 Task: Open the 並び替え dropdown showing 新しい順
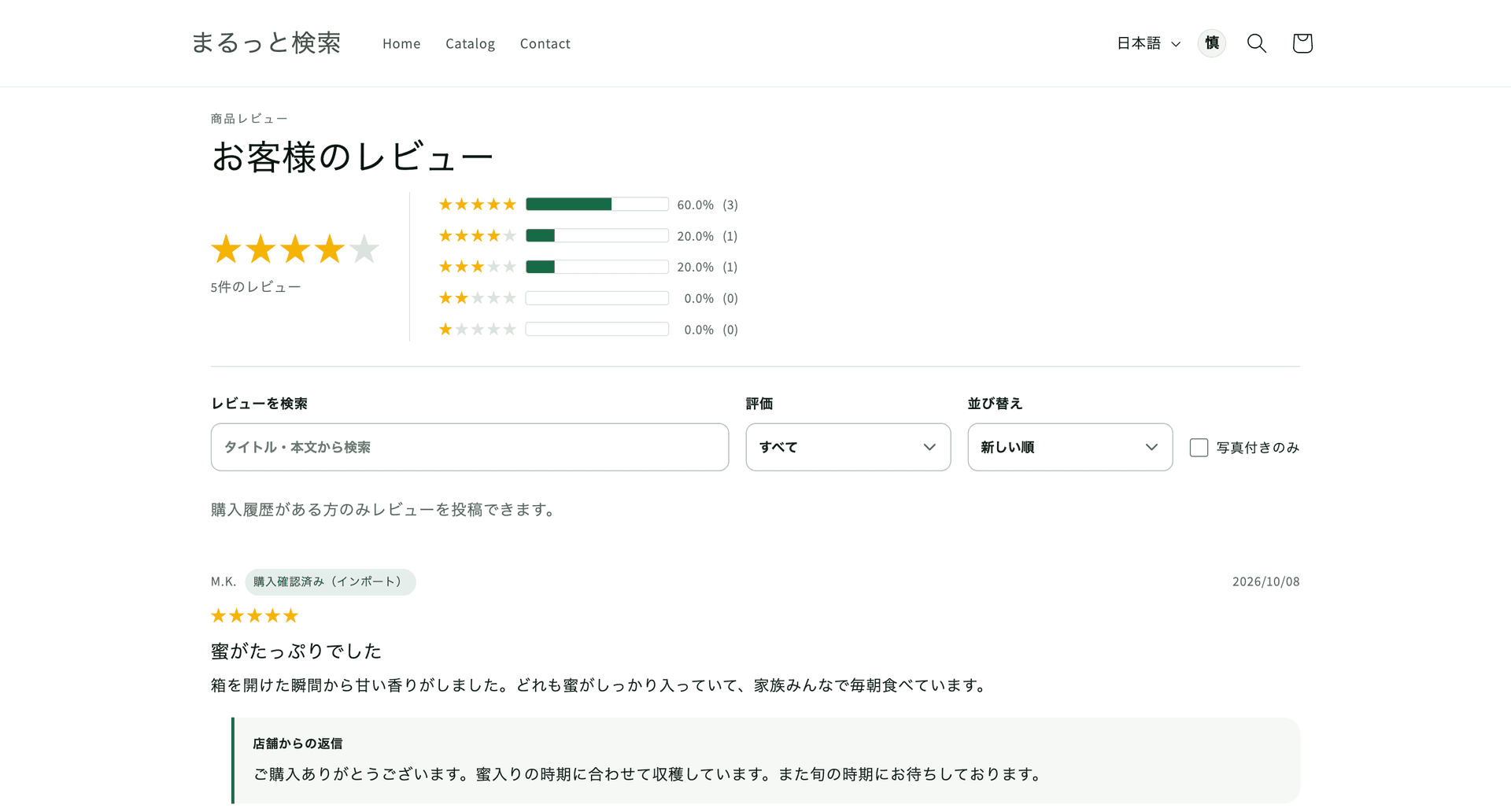point(1070,447)
